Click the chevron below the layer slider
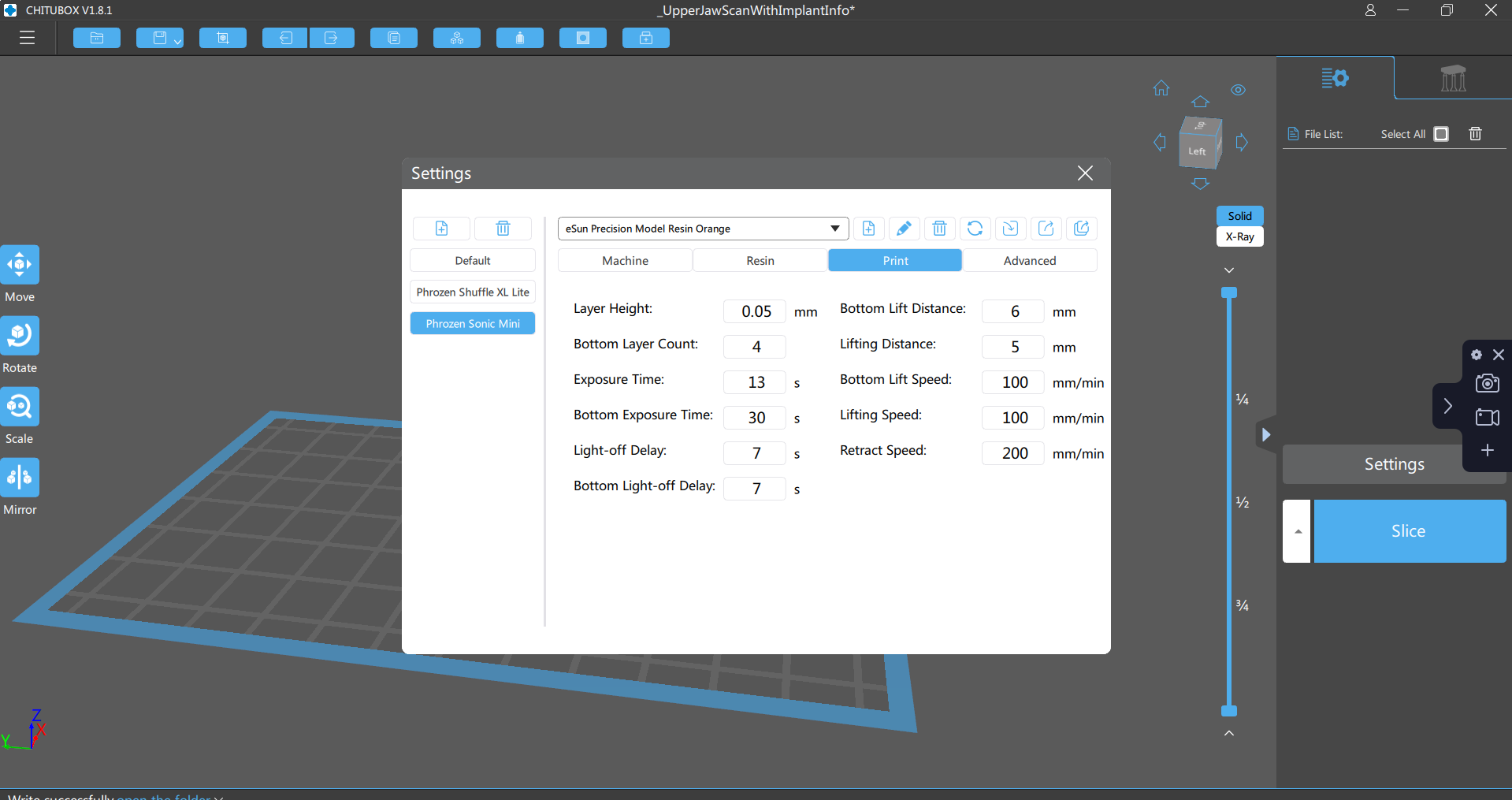This screenshot has height=800, width=1512. click(x=1229, y=733)
